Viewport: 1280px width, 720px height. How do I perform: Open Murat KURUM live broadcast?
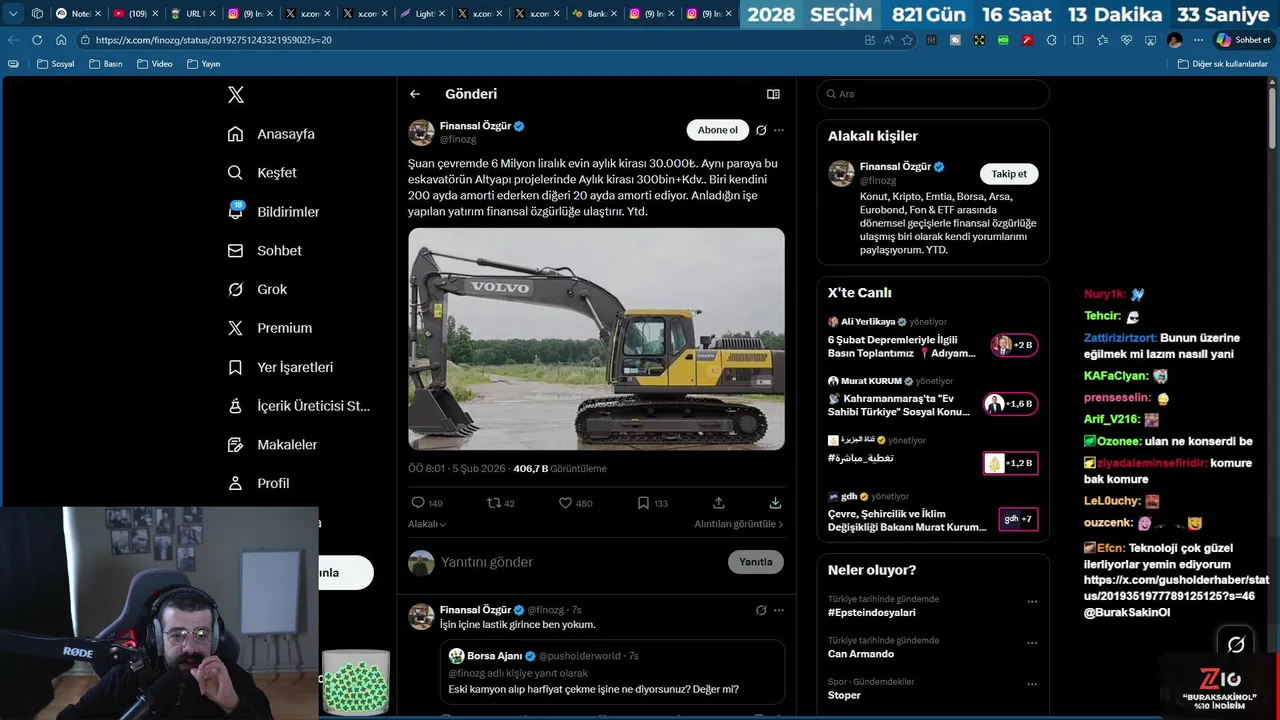click(x=933, y=397)
